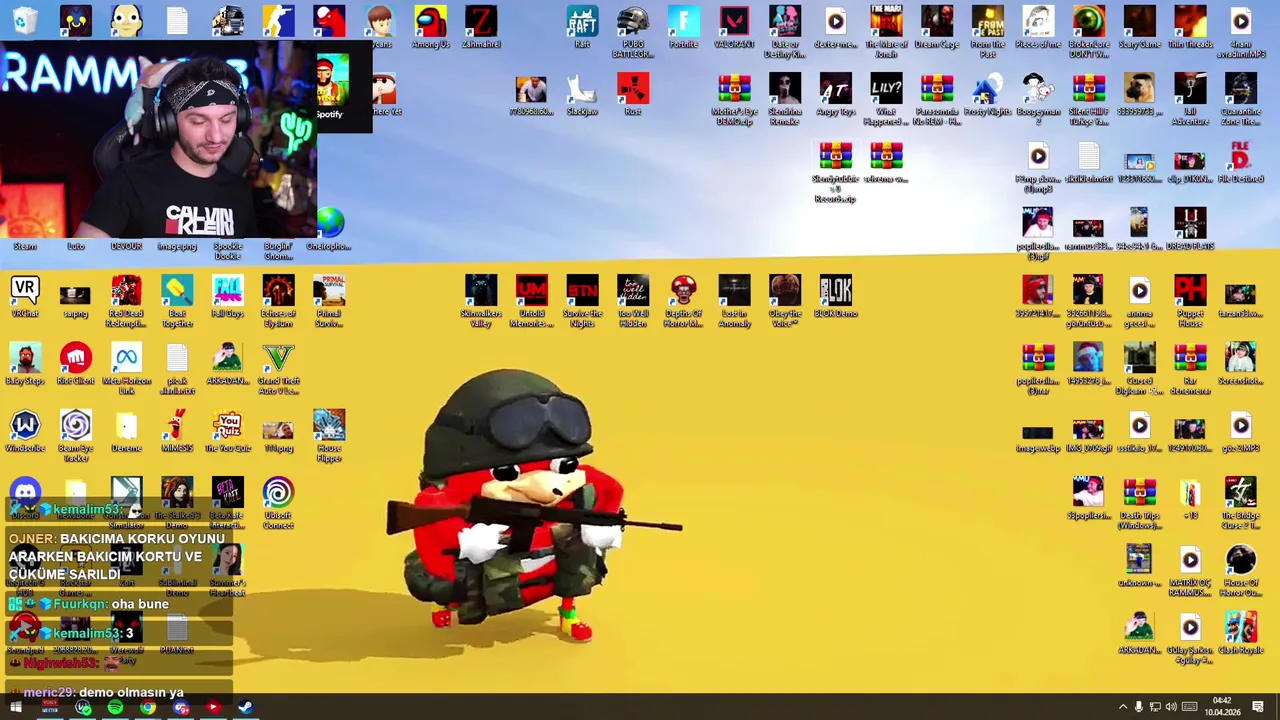
Task: Launch the Fall Guys shortcut
Action: 228,297
